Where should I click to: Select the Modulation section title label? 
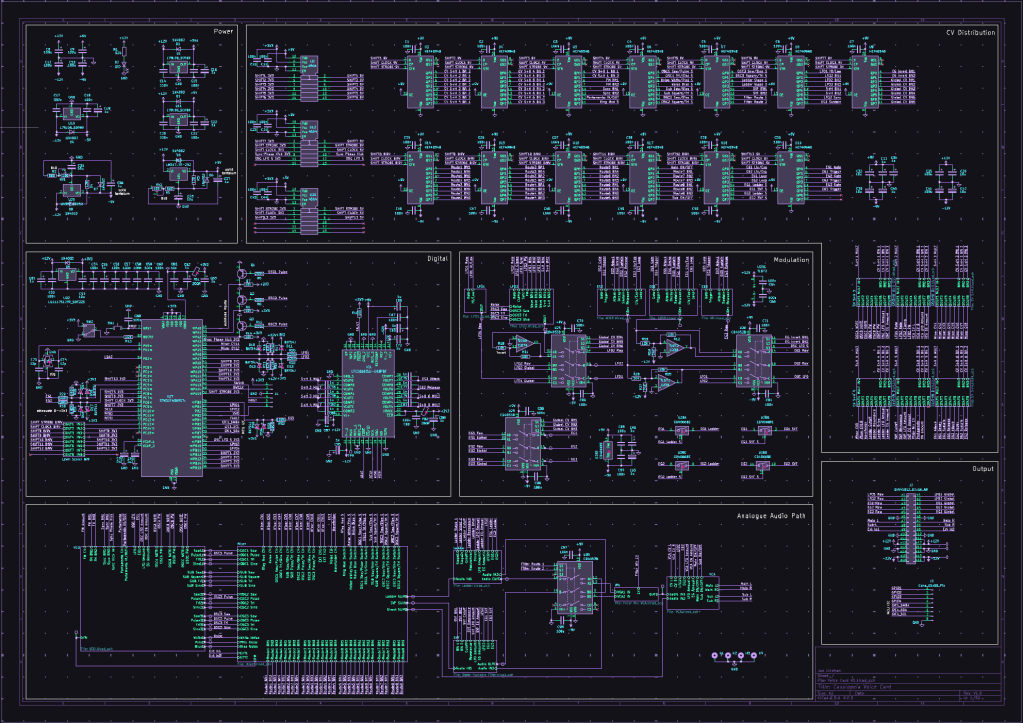pyautogui.click(x=792, y=259)
